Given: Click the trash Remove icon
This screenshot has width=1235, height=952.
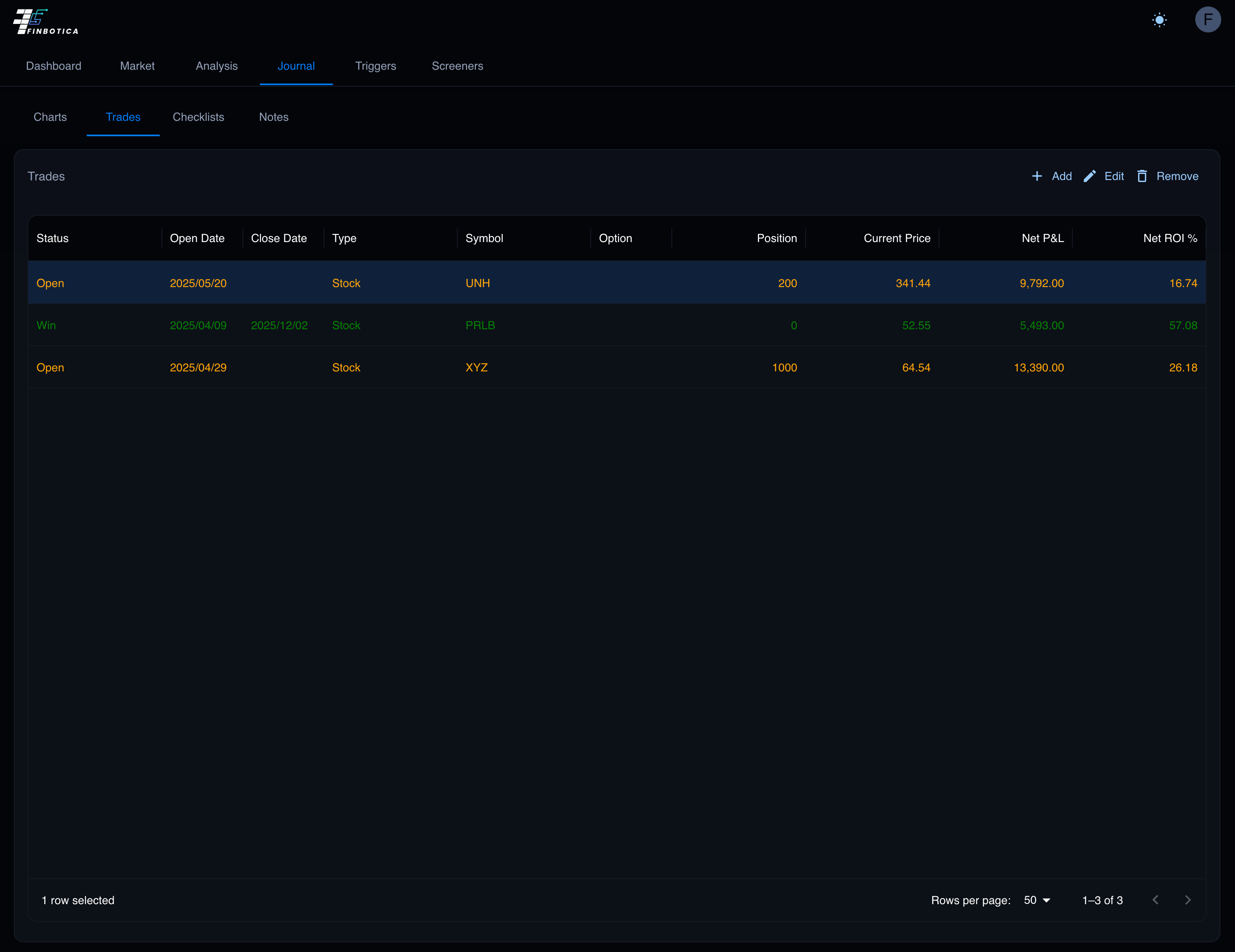Looking at the screenshot, I should click(1142, 176).
